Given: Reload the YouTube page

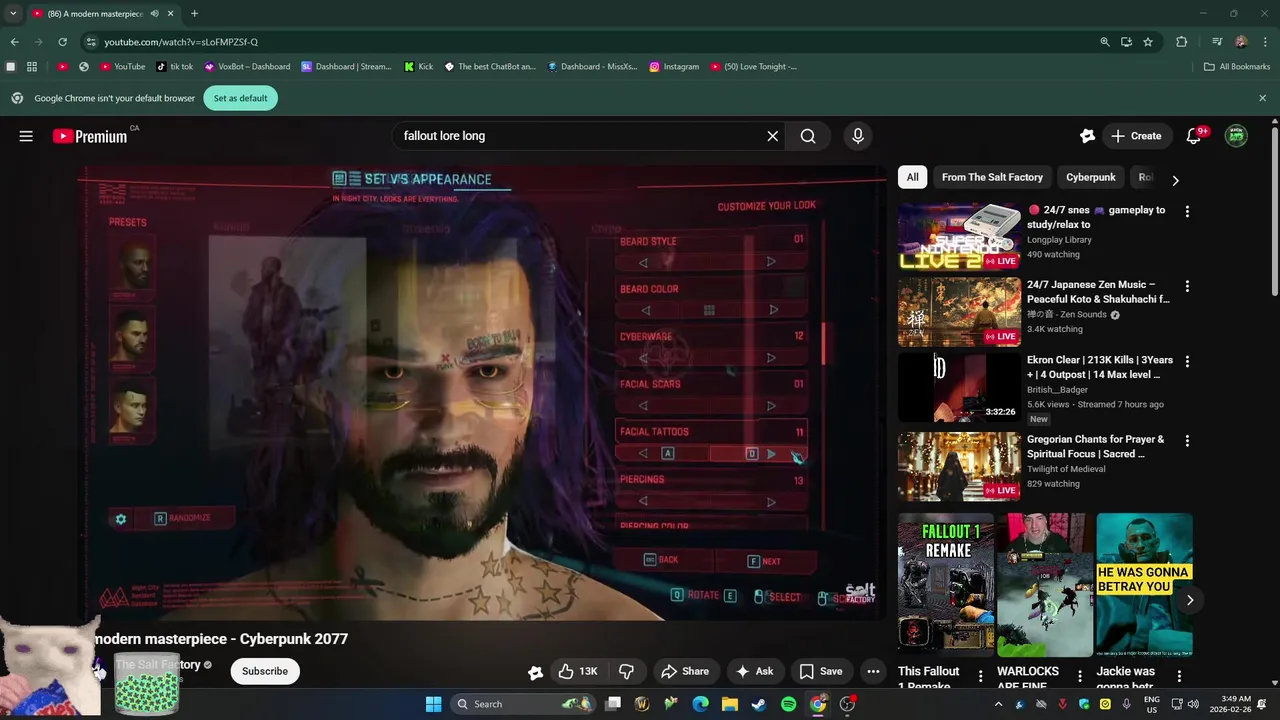Looking at the screenshot, I should pos(62,42).
